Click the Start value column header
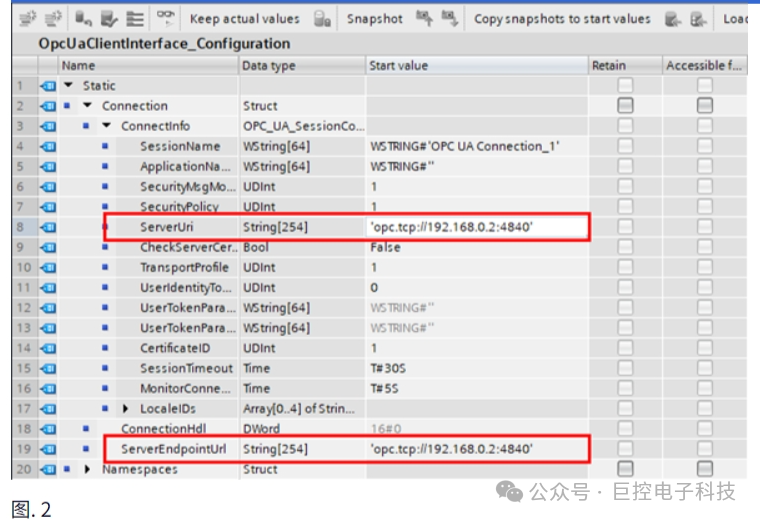This screenshot has width=760, height=522. pos(477,65)
